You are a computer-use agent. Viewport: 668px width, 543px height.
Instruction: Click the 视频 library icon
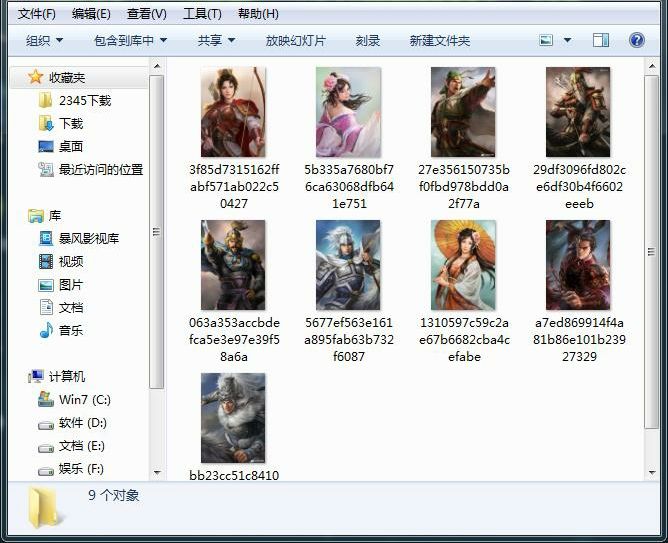46,261
